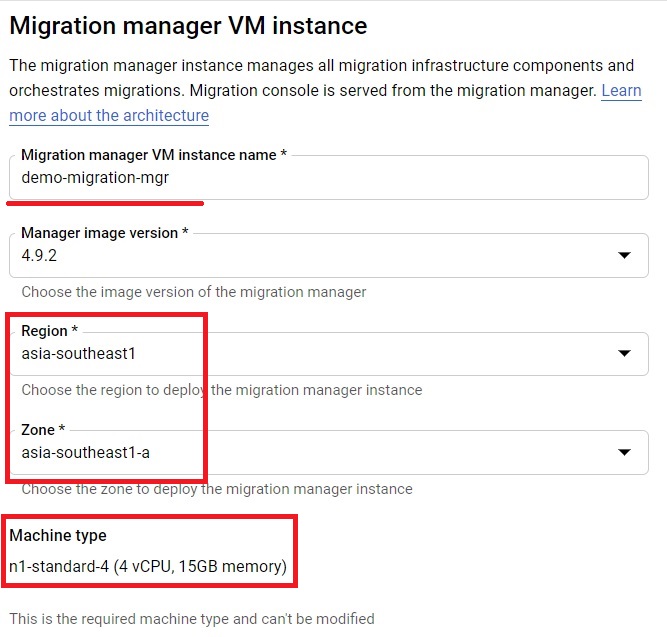Expand the Region dropdown arrow
Image resolution: width=667 pixels, height=637 pixels.
click(x=624, y=353)
